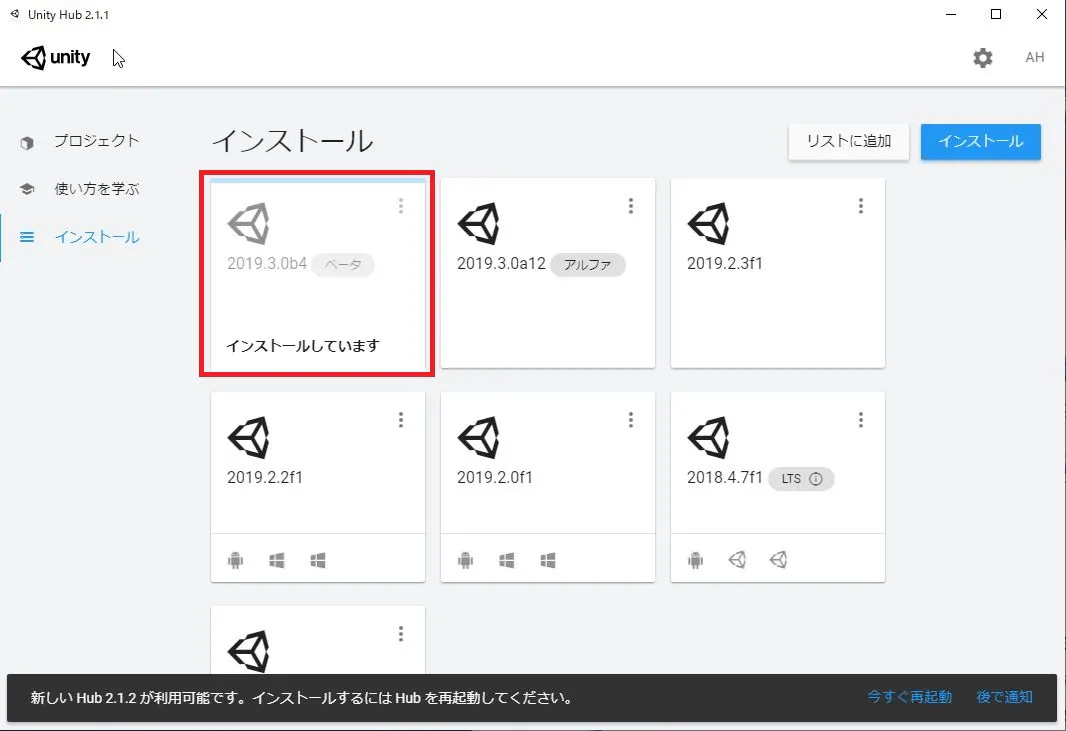Click the 後で通知 link

pos(1005,697)
